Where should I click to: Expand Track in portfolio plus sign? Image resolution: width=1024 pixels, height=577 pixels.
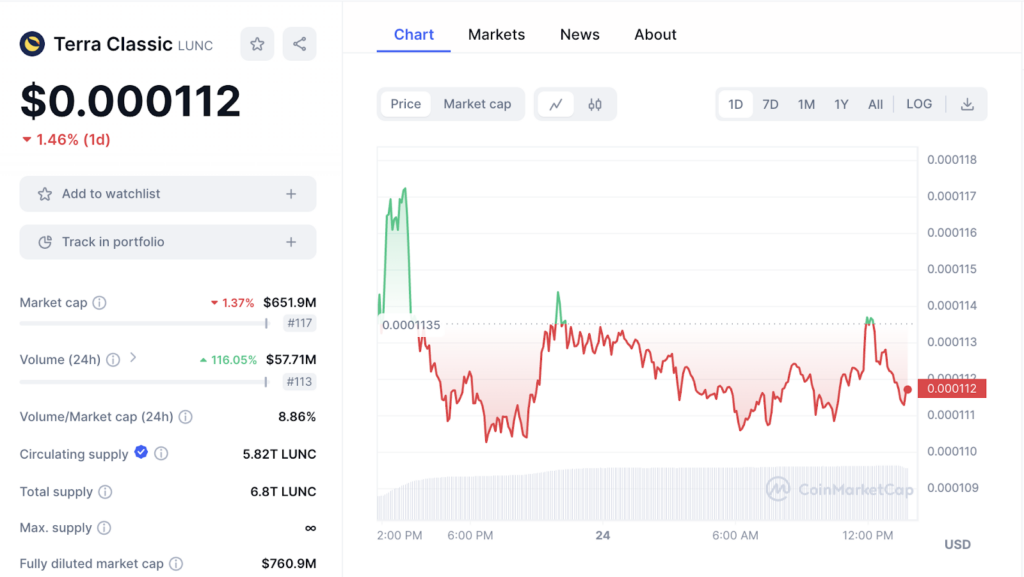291,242
